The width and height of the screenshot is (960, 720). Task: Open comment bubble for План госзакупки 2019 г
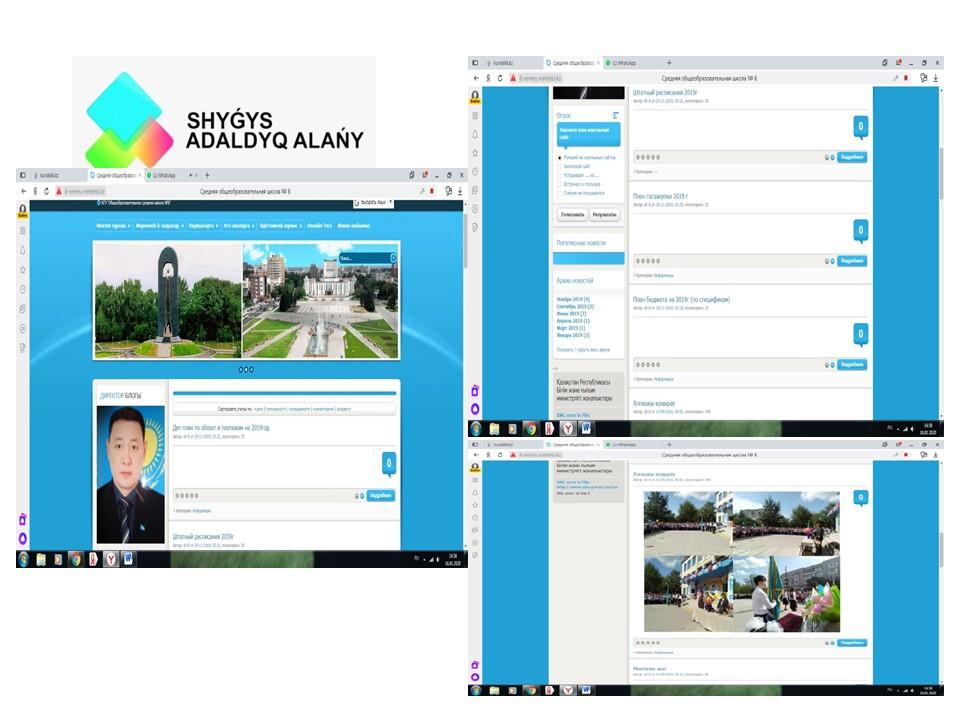[860, 230]
